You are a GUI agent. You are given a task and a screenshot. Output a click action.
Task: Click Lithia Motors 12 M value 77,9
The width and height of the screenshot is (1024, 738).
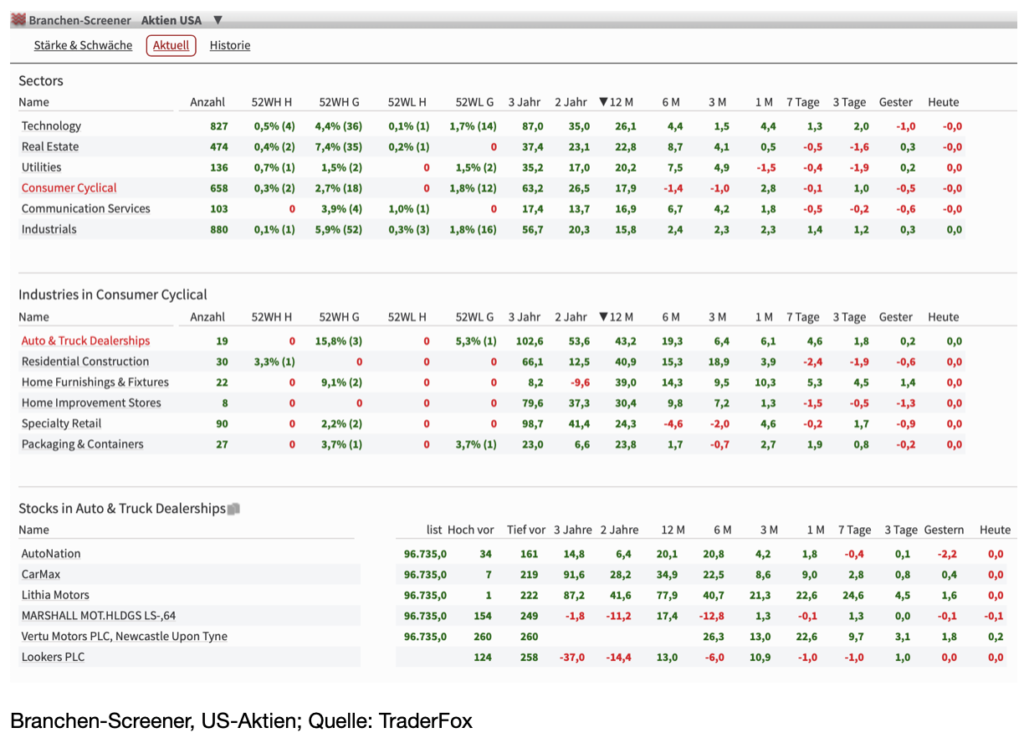[x=667, y=595]
